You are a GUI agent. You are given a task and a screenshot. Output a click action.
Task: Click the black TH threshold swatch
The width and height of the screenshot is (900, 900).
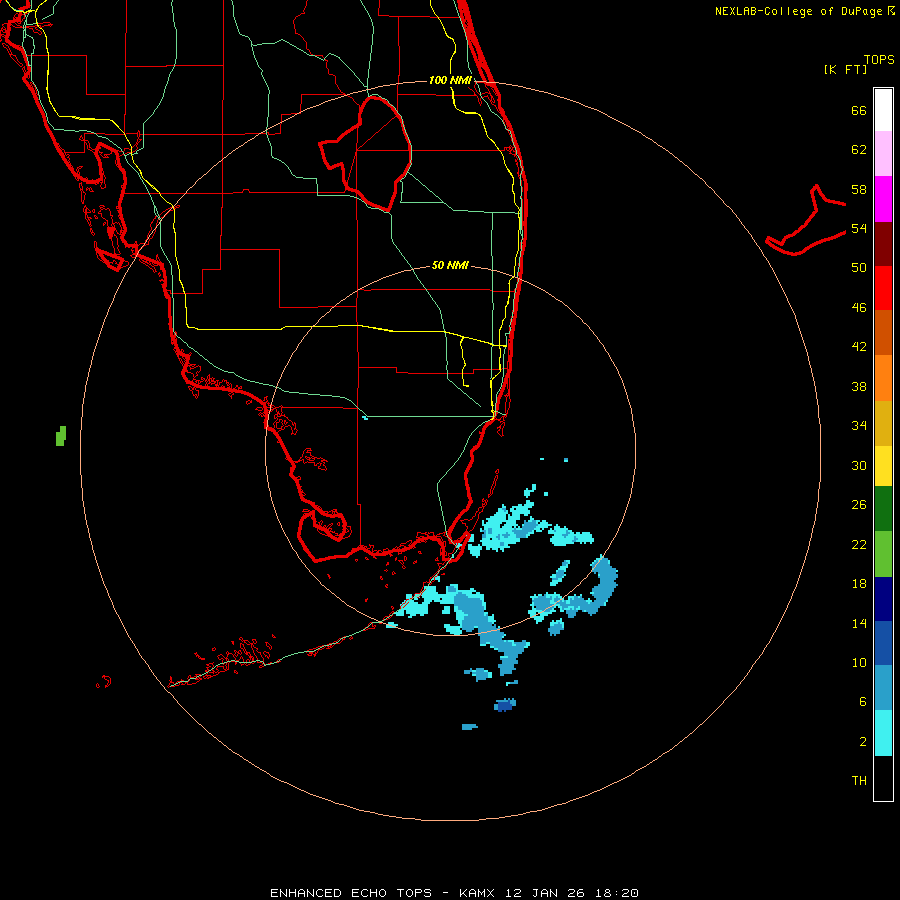(883, 778)
